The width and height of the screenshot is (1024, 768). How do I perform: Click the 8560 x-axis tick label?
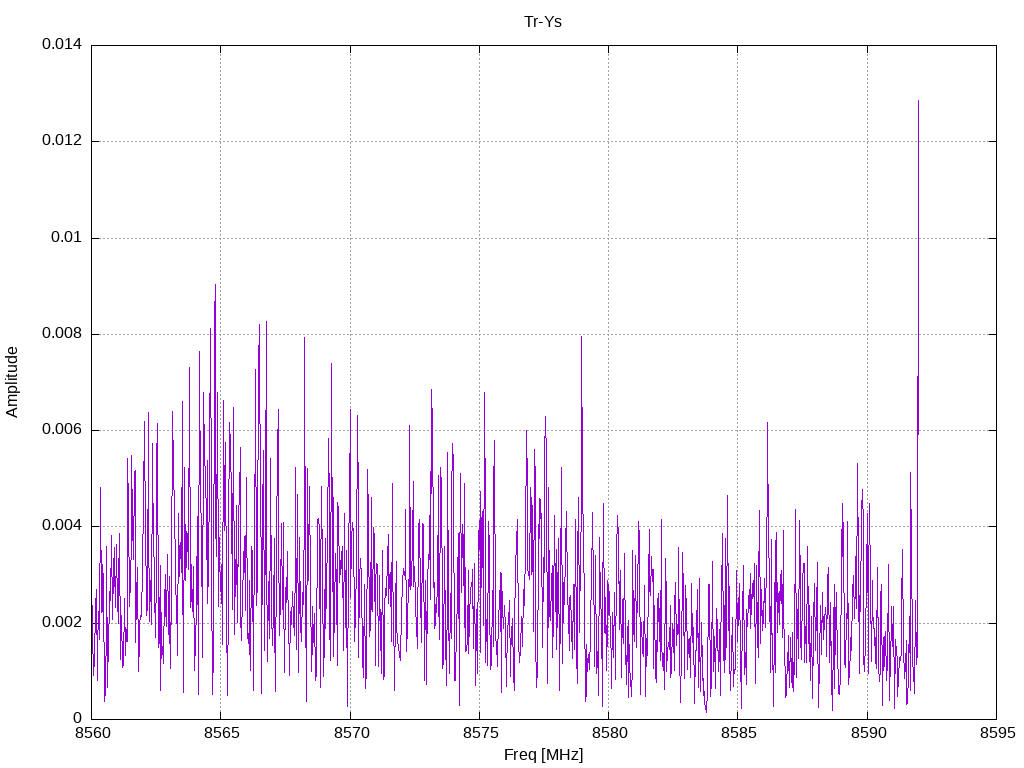(x=92, y=733)
